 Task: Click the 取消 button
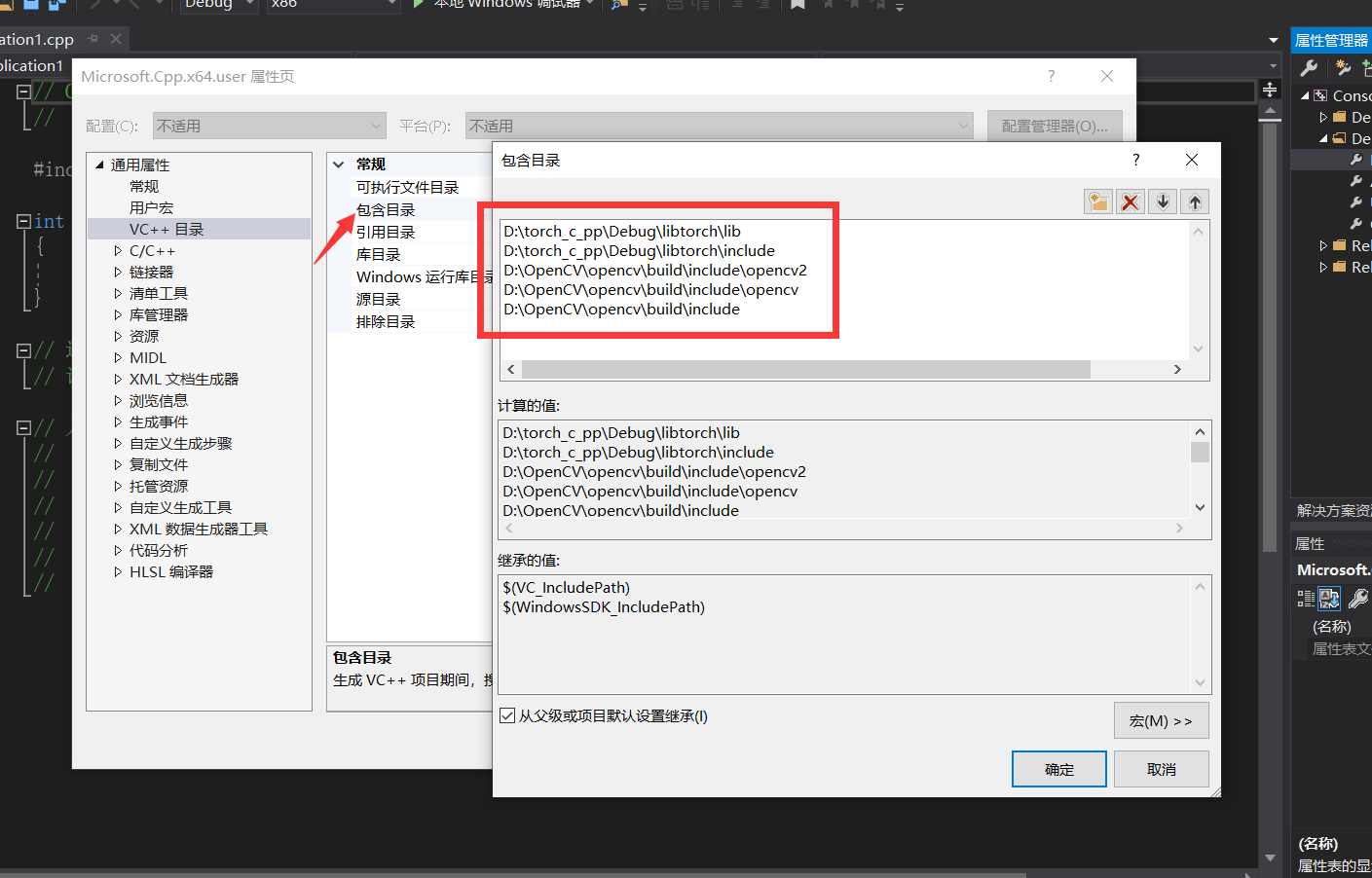[x=1162, y=769]
